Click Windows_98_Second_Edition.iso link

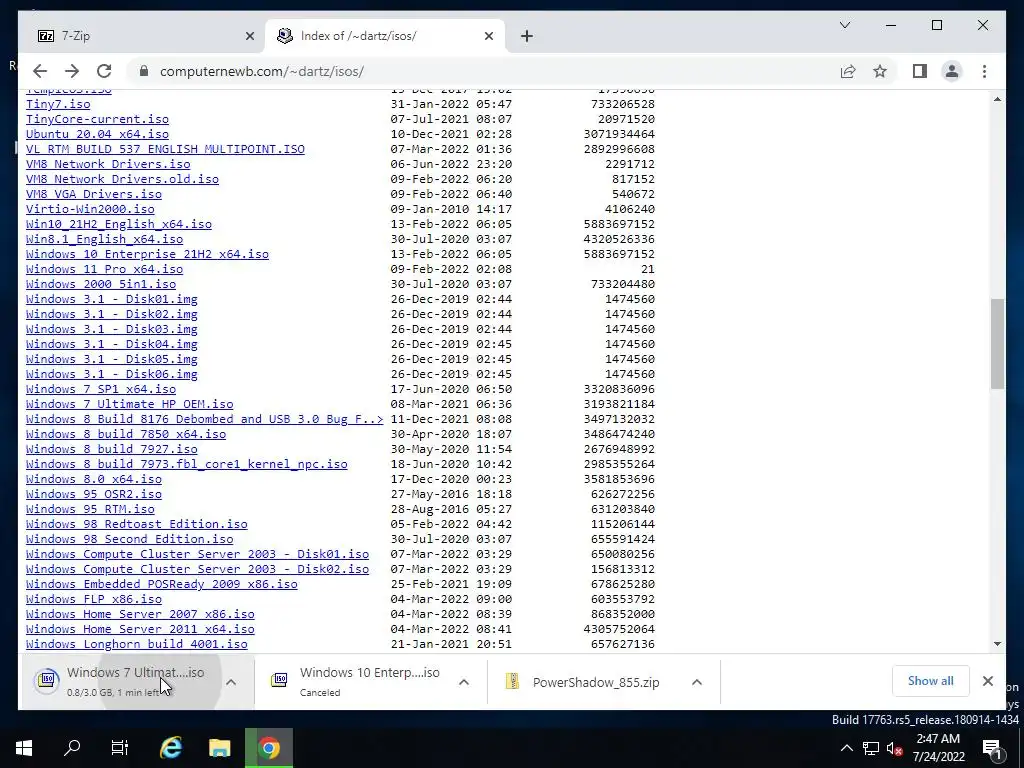(x=129, y=539)
